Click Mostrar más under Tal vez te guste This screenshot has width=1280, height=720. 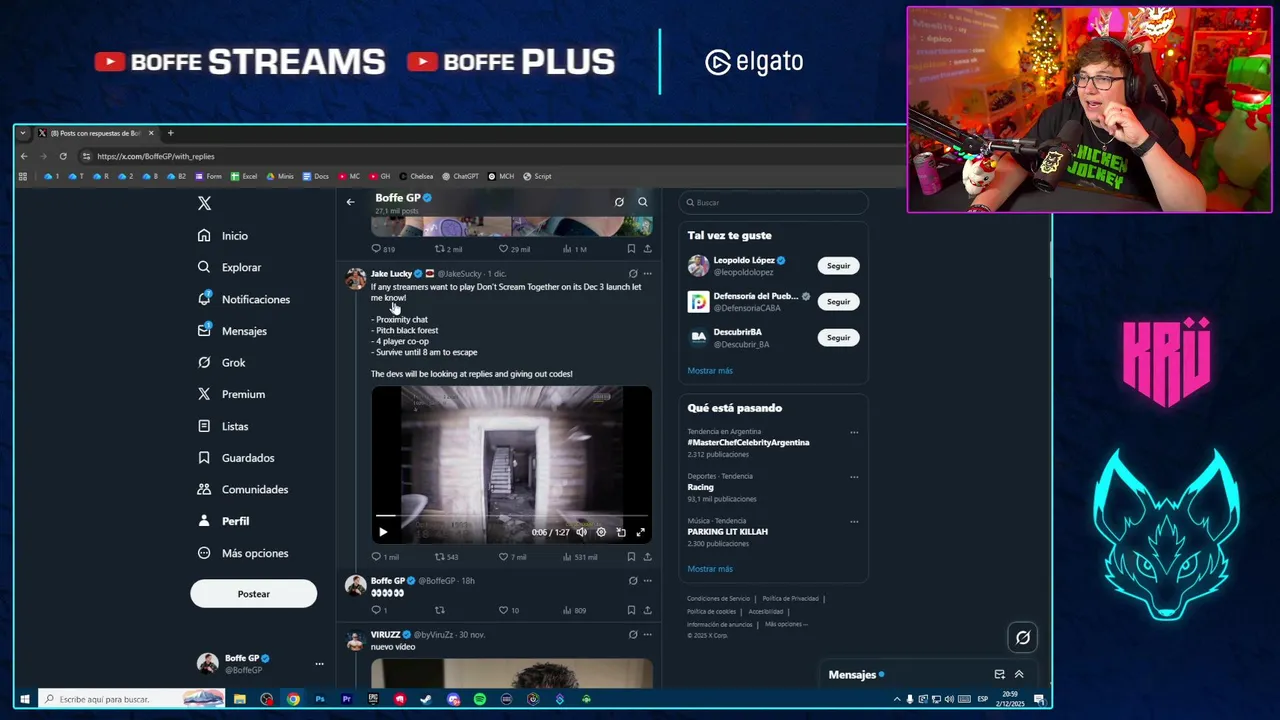coord(710,371)
